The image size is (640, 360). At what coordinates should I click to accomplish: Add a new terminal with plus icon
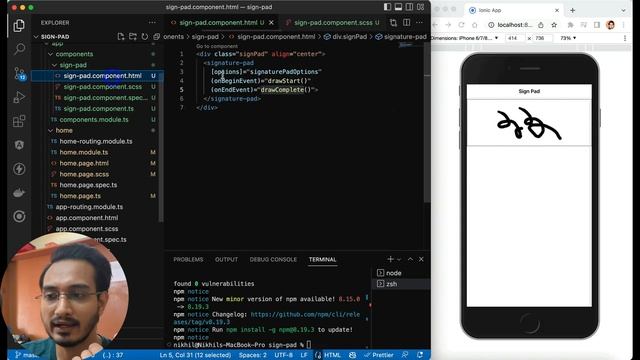point(390,259)
